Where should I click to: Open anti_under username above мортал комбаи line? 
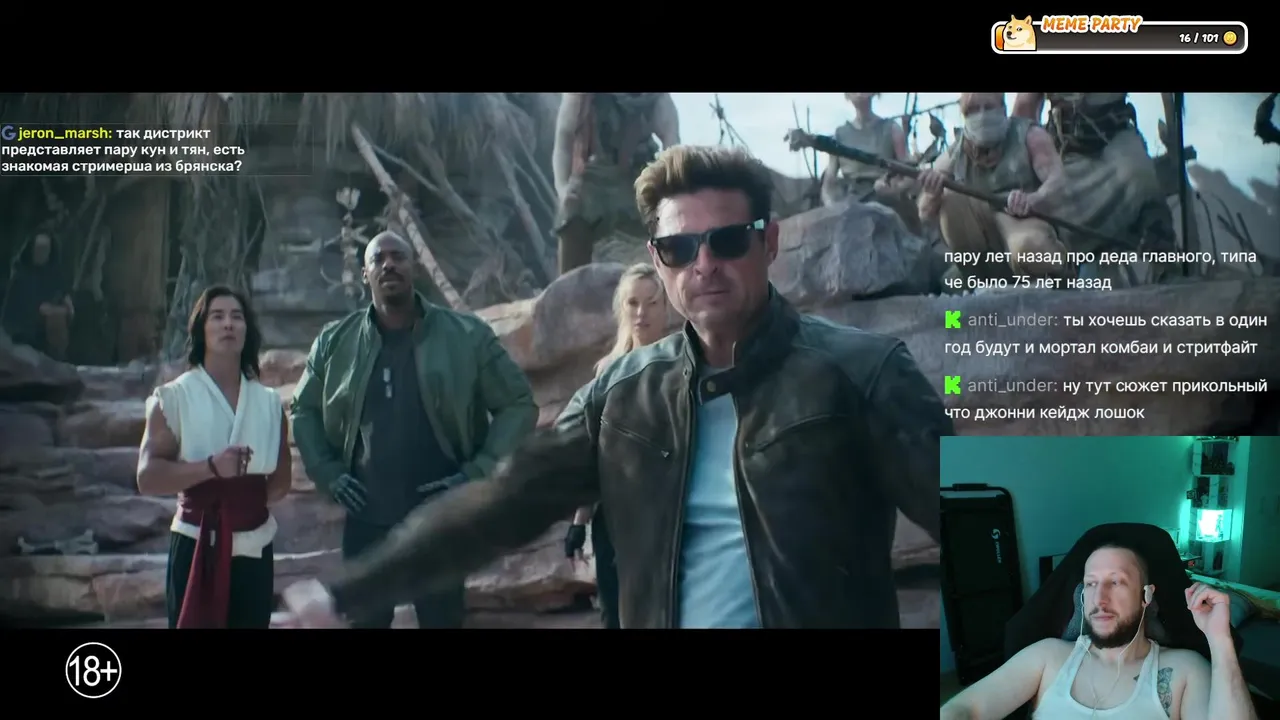[x=1012, y=320]
